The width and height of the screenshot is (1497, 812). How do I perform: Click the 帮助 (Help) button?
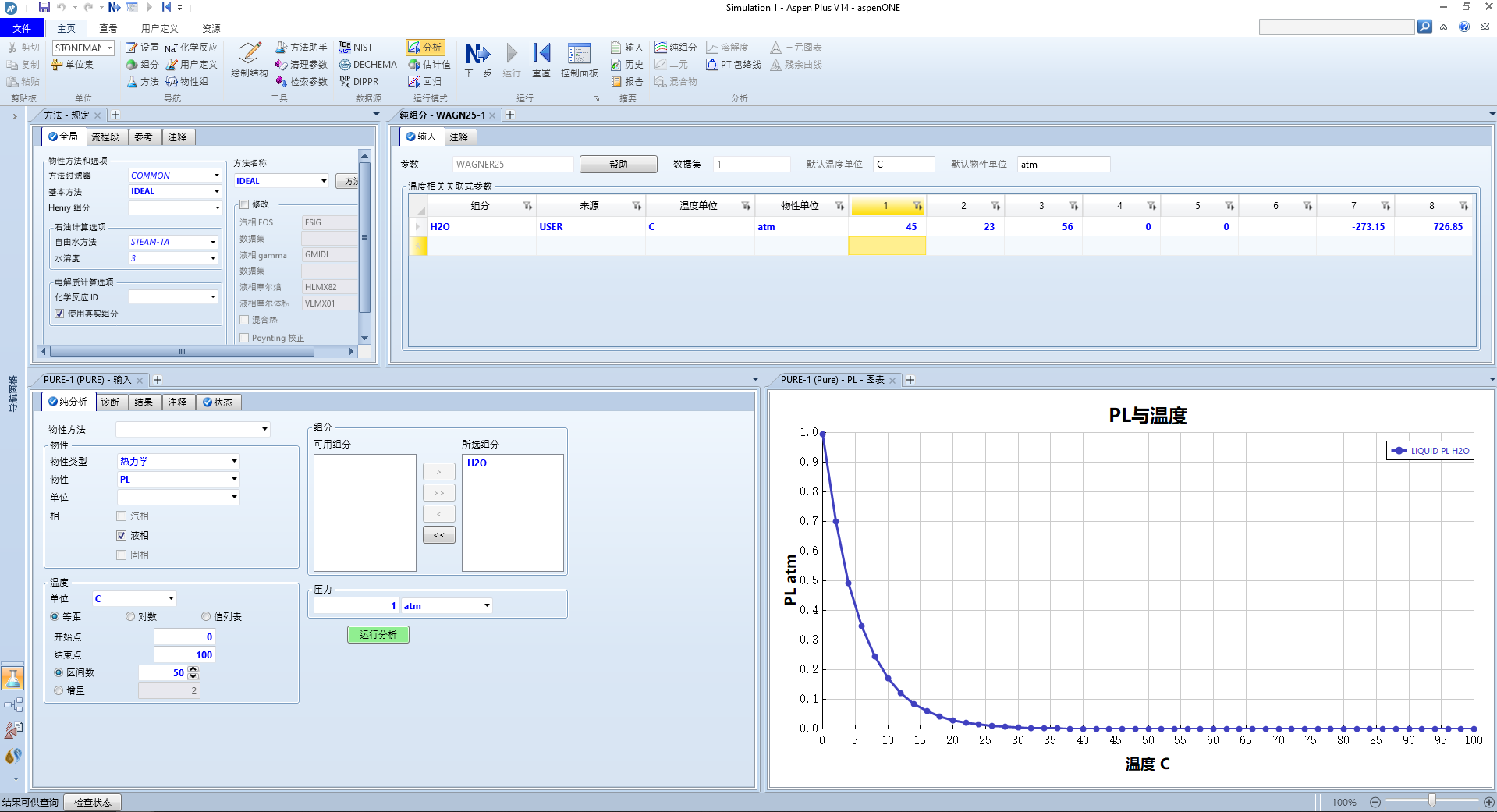click(x=619, y=164)
